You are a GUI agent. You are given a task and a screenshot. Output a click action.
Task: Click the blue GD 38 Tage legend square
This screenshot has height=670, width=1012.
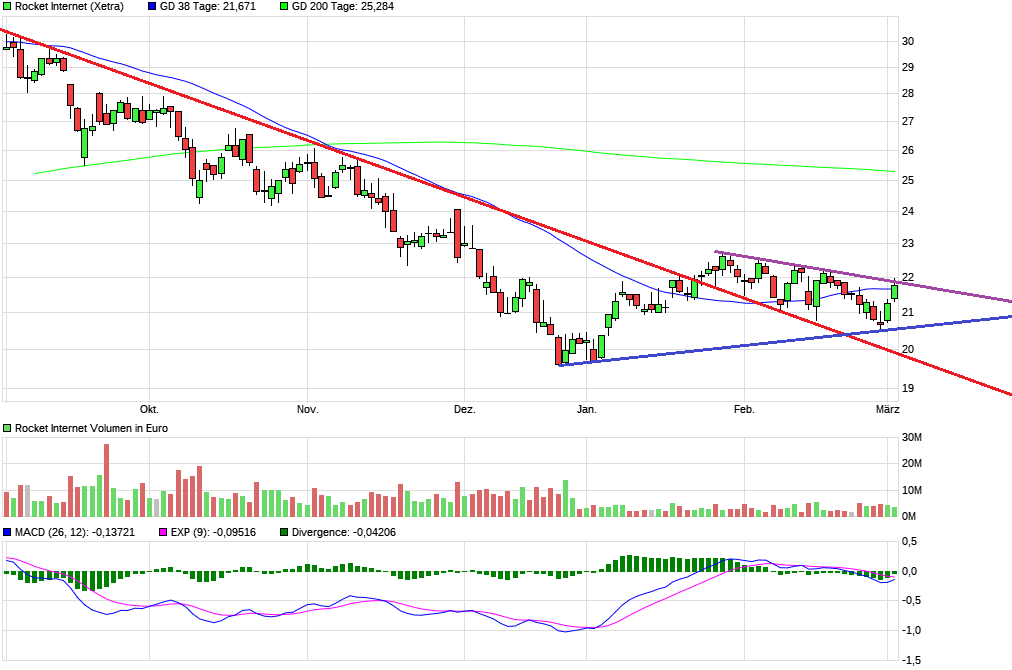tap(150, 7)
